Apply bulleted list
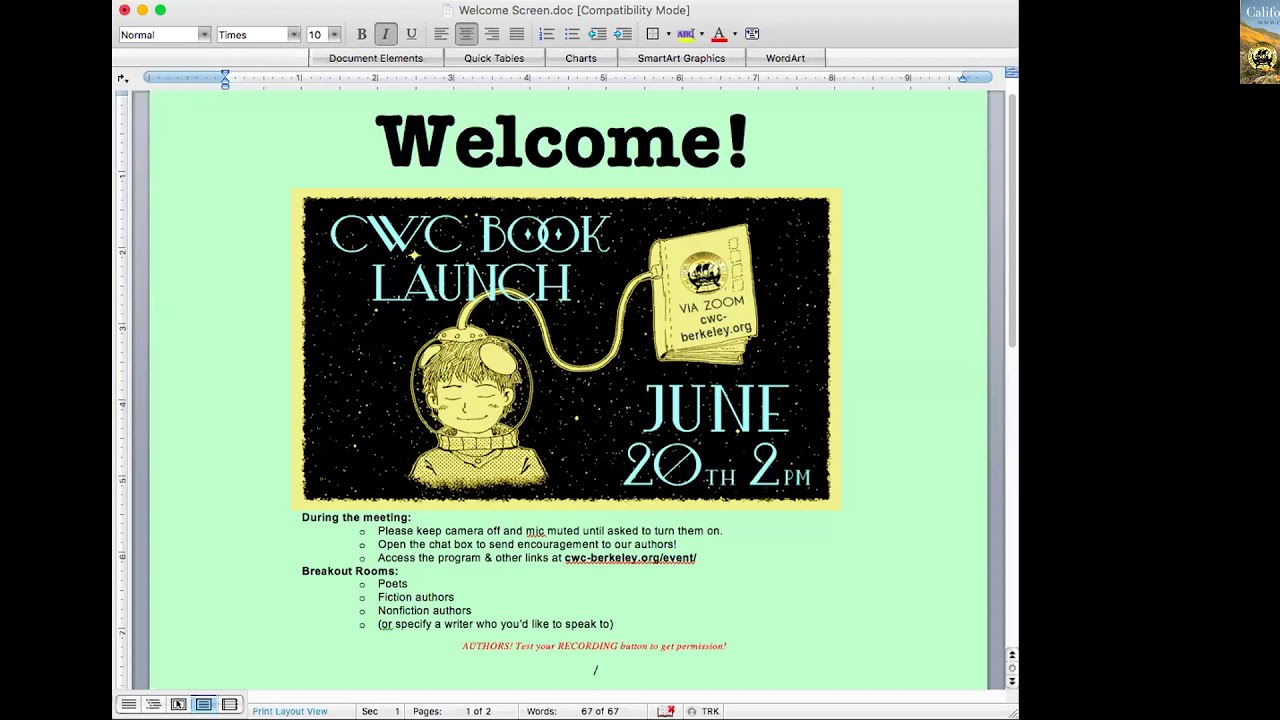 click(572, 34)
